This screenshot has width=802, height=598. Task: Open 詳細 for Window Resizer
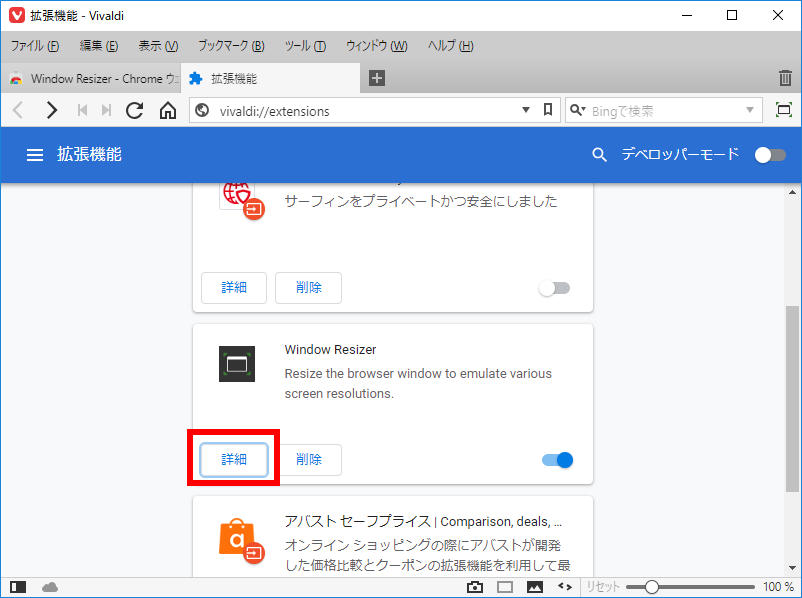click(234, 460)
